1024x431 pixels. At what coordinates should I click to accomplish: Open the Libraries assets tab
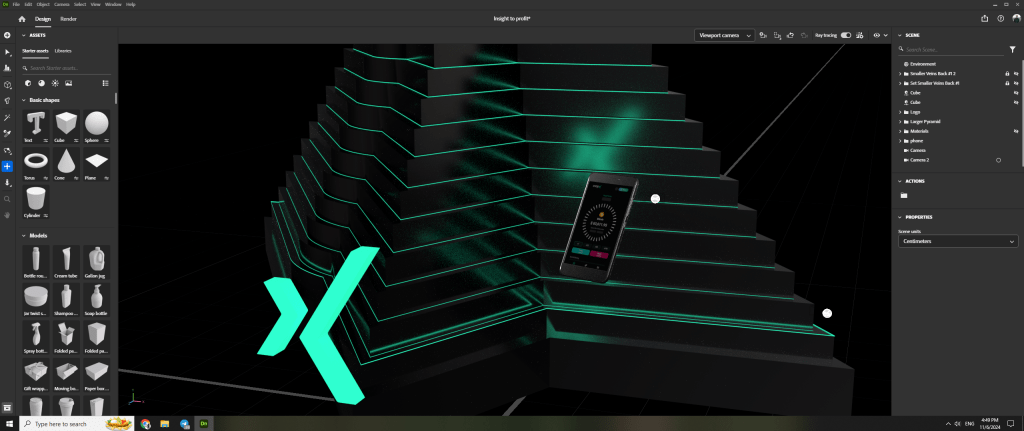[63, 50]
